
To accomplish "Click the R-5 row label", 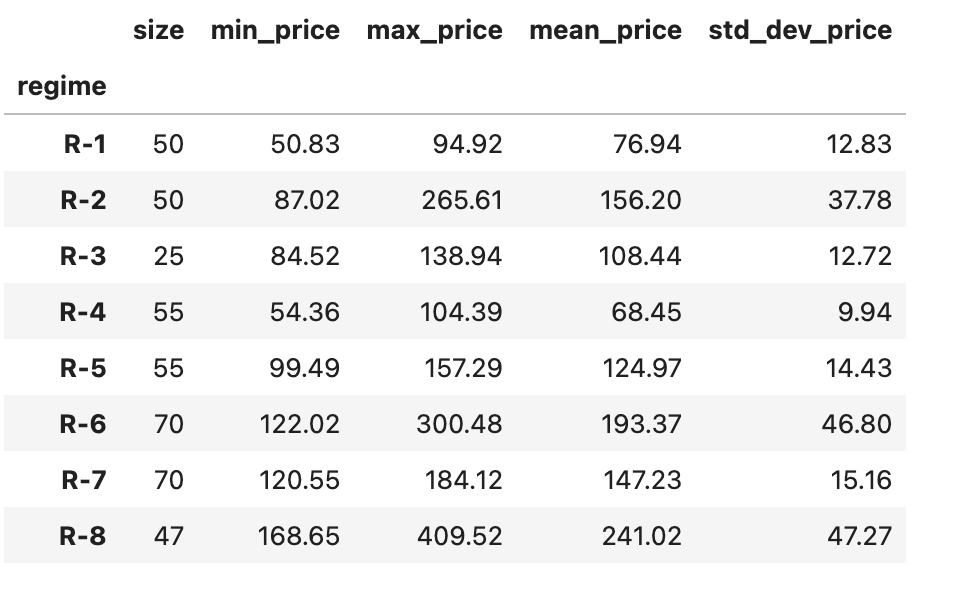I will pos(83,368).
